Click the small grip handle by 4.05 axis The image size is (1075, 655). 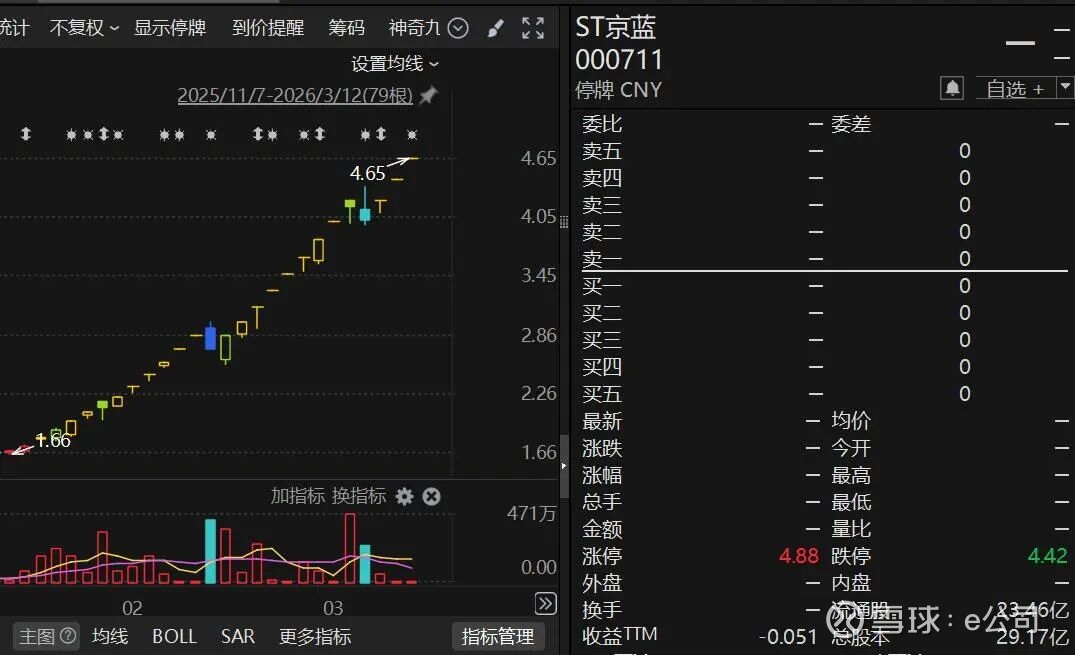[564, 222]
